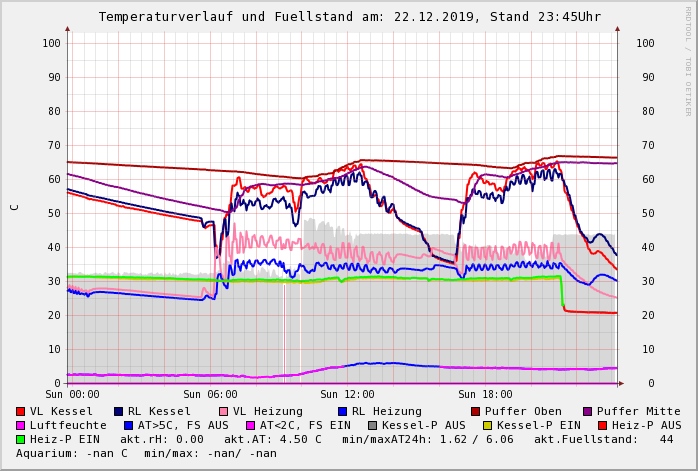Click the Sun 06:00 time axis label
698x471 pixels.
(209, 395)
